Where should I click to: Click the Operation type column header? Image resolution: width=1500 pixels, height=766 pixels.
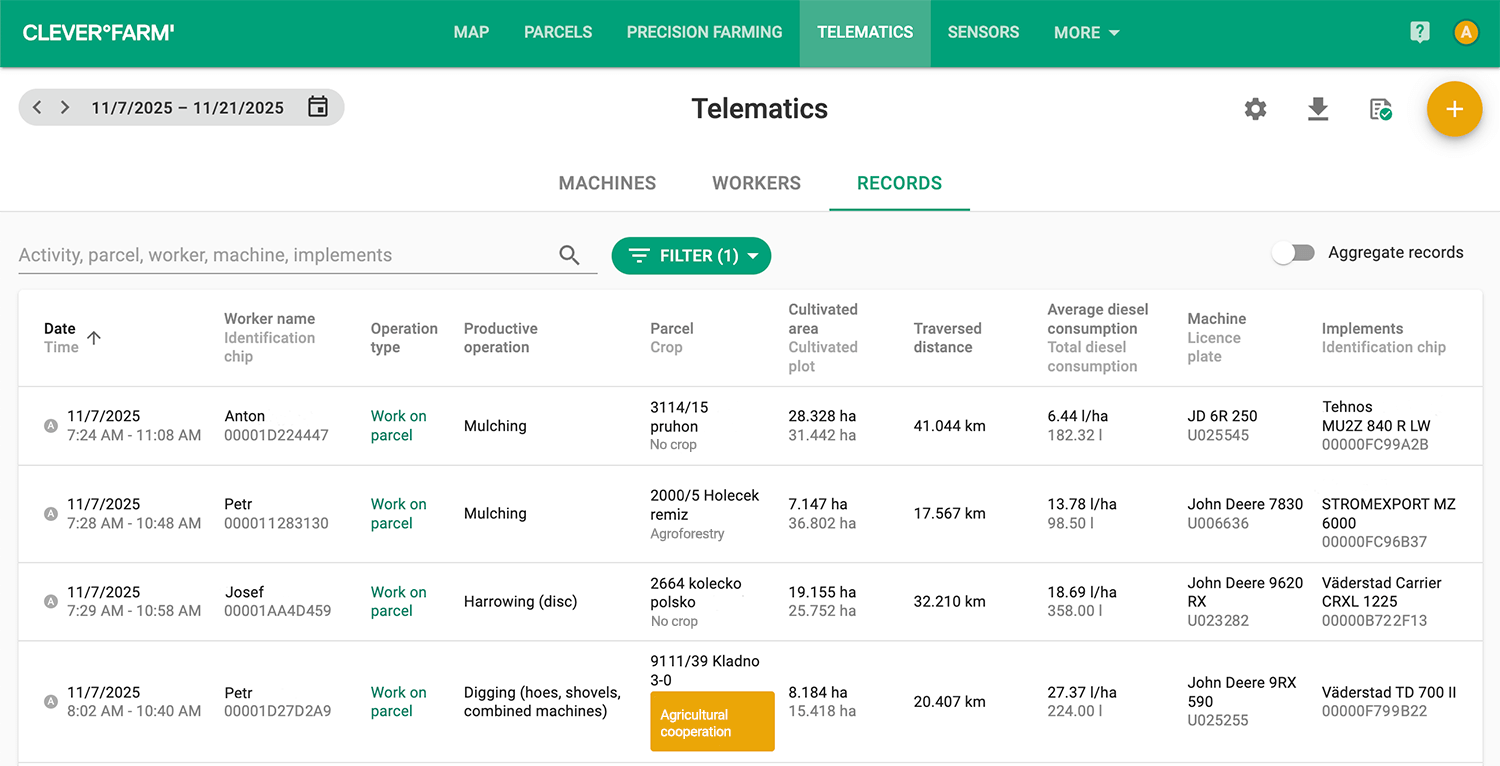click(x=404, y=338)
